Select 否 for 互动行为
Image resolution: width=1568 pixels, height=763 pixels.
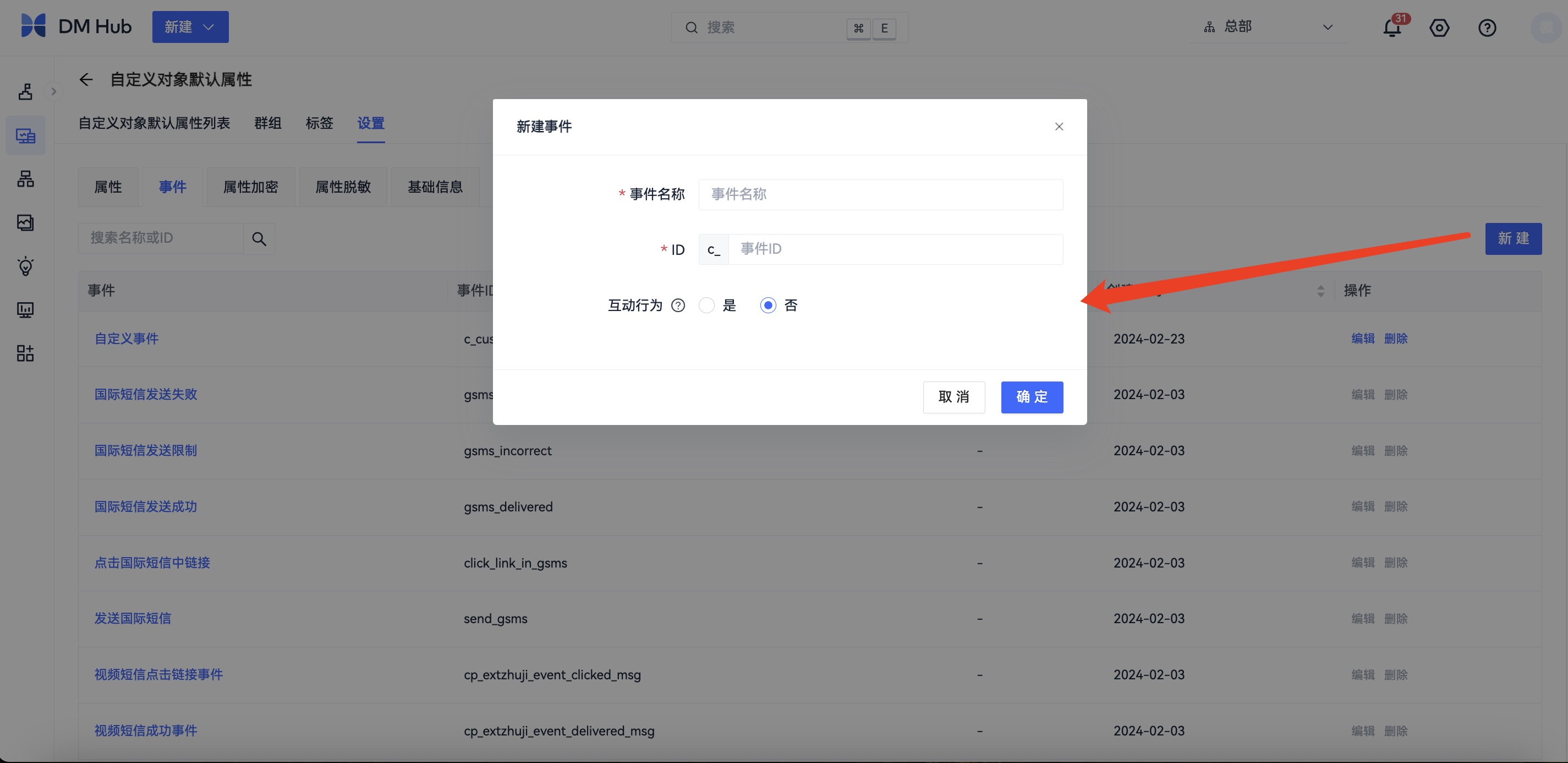pos(768,306)
